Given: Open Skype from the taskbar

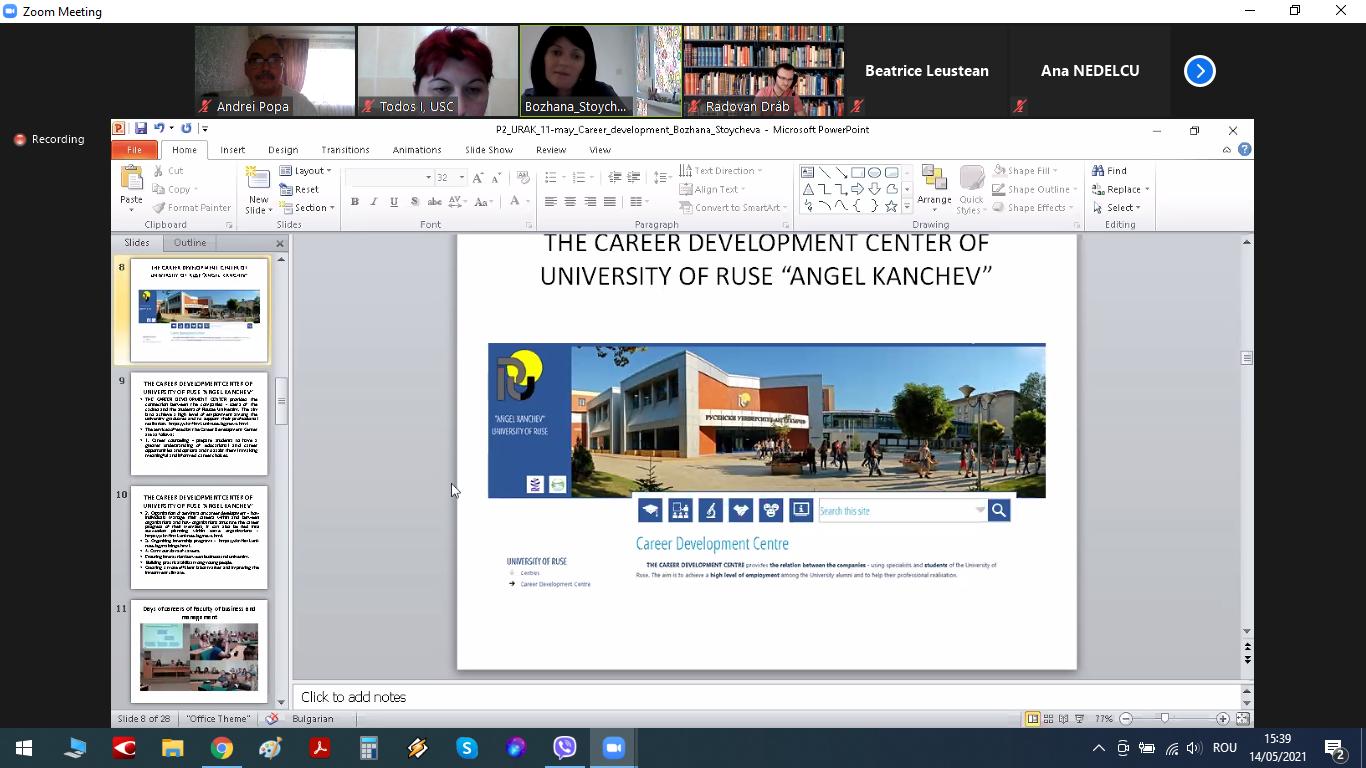Looking at the screenshot, I should click(x=467, y=748).
